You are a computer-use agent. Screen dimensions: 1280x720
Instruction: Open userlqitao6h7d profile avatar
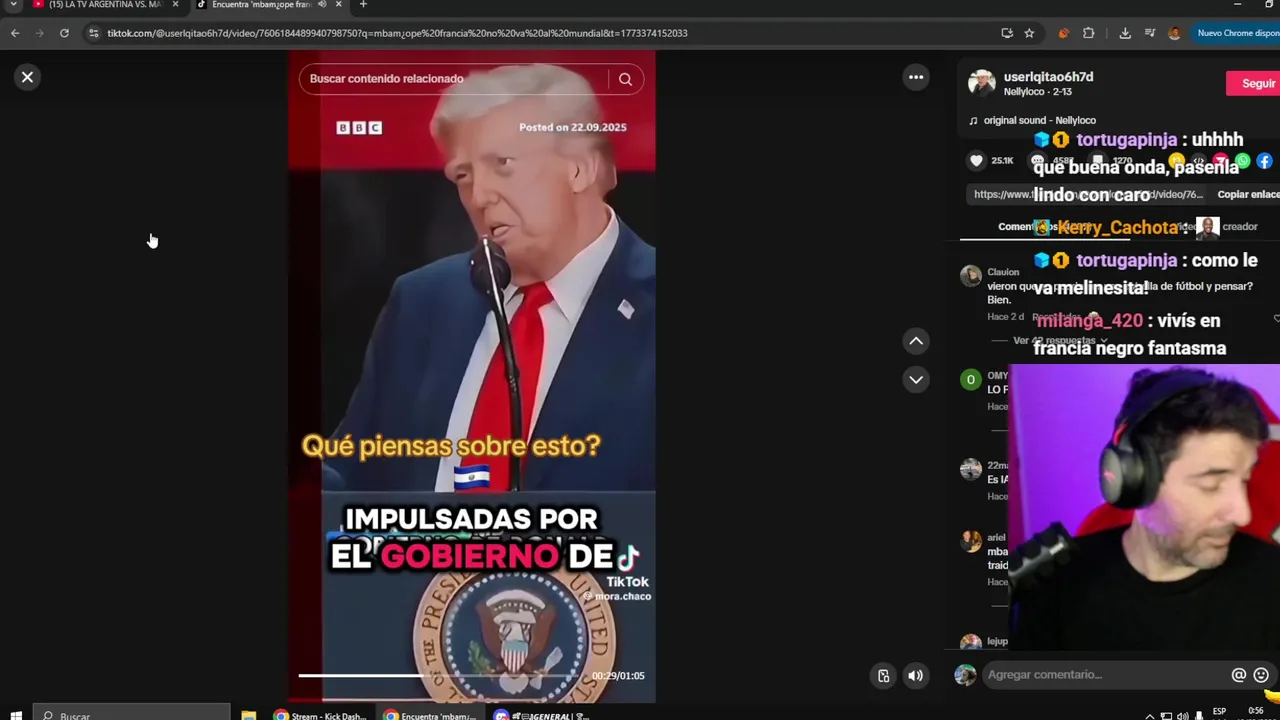coord(981,83)
